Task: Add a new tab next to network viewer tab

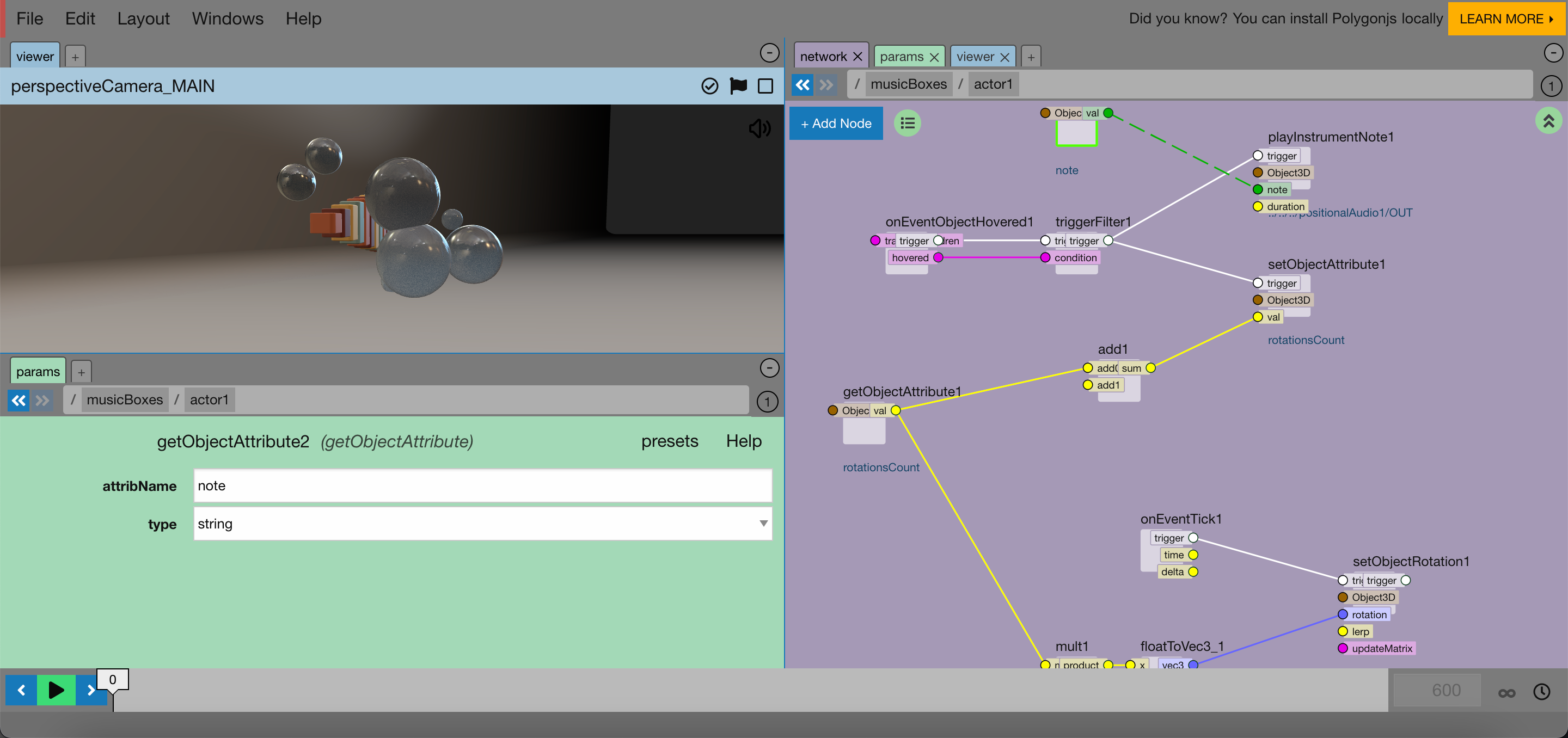Action: pos(1031,57)
